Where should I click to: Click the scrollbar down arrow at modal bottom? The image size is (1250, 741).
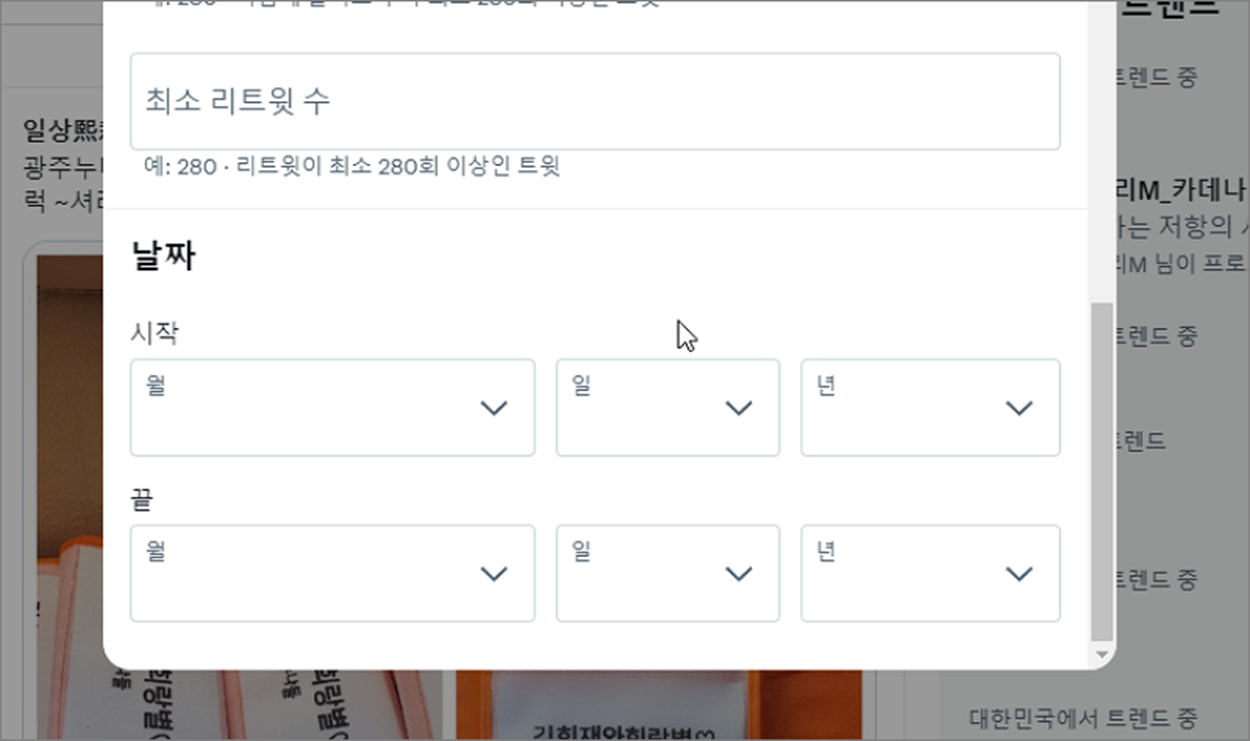(1101, 654)
